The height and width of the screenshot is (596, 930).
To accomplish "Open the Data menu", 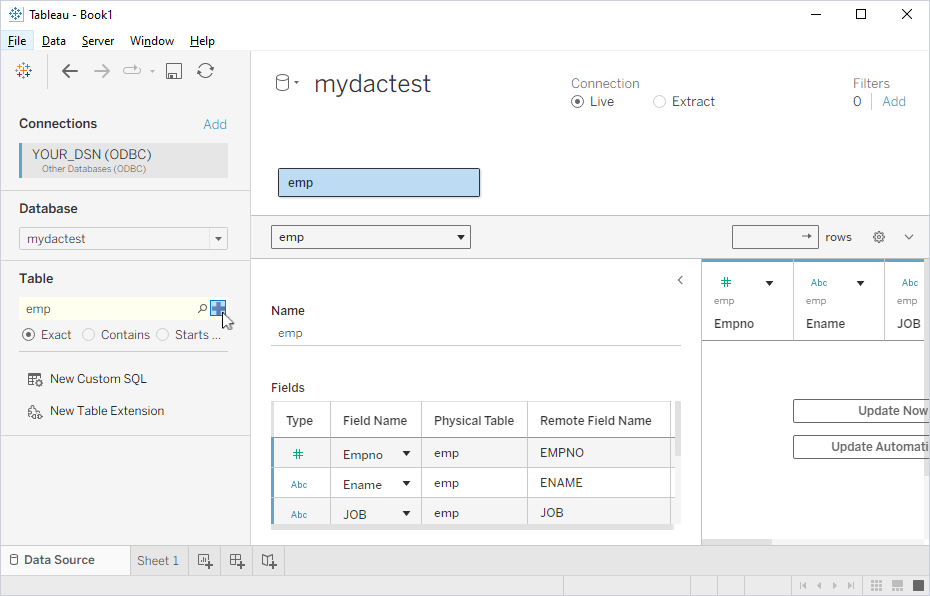I will [x=54, y=41].
